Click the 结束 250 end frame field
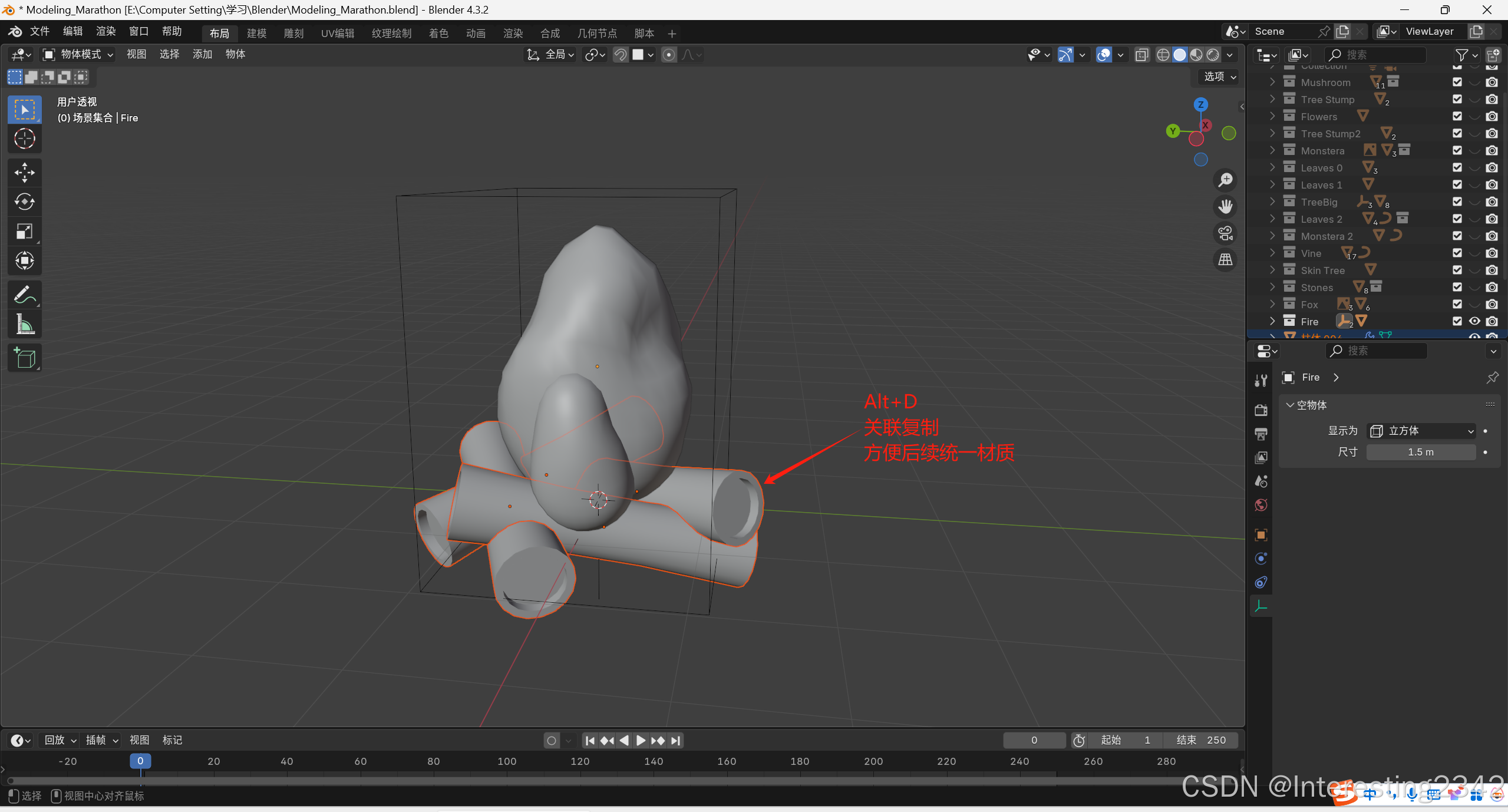Viewport: 1508px width, 812px height. point(1201,740)
